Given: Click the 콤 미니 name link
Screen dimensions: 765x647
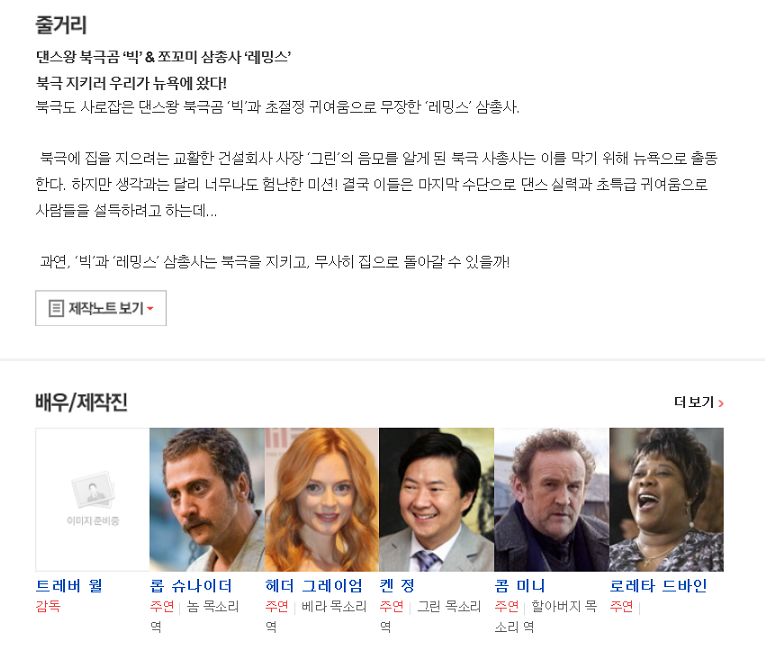Looking at the screenshot, I should (x=520, y=586).
